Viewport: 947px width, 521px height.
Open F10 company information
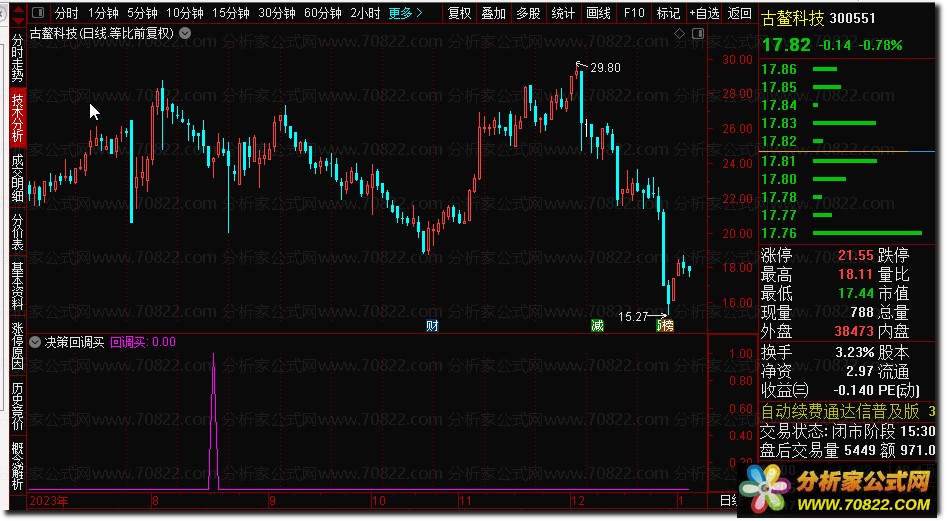click(634, 13)
